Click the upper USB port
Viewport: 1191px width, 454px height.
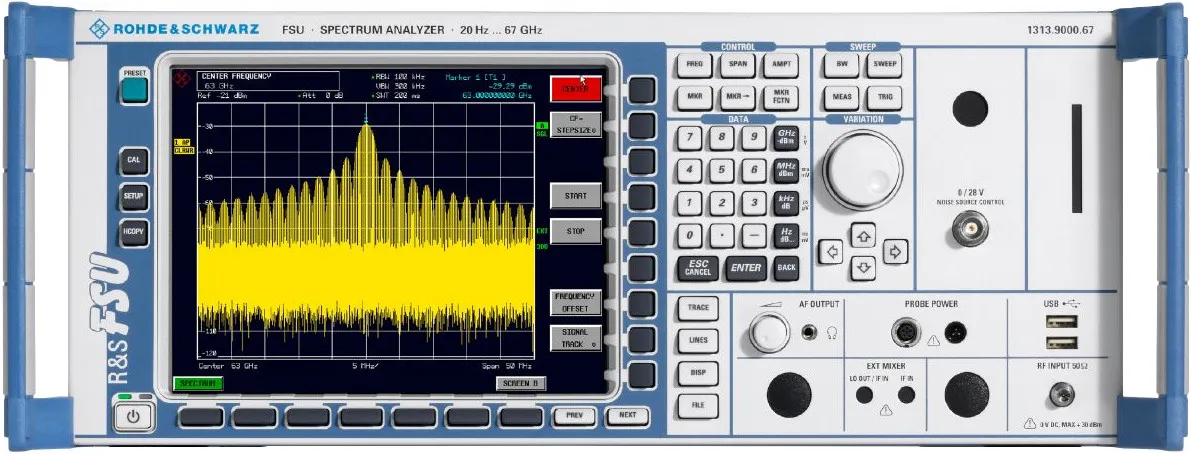[x=1061, y=323]
